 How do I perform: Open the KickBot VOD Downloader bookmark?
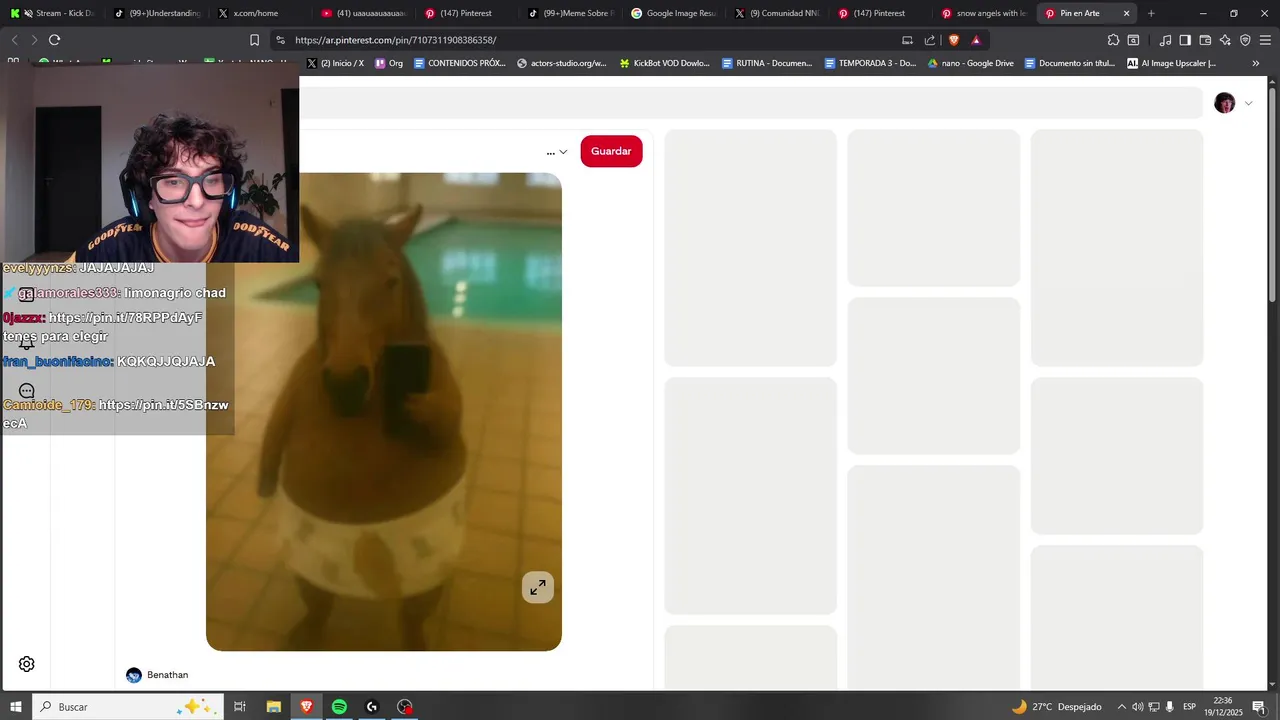coord(664,63)
